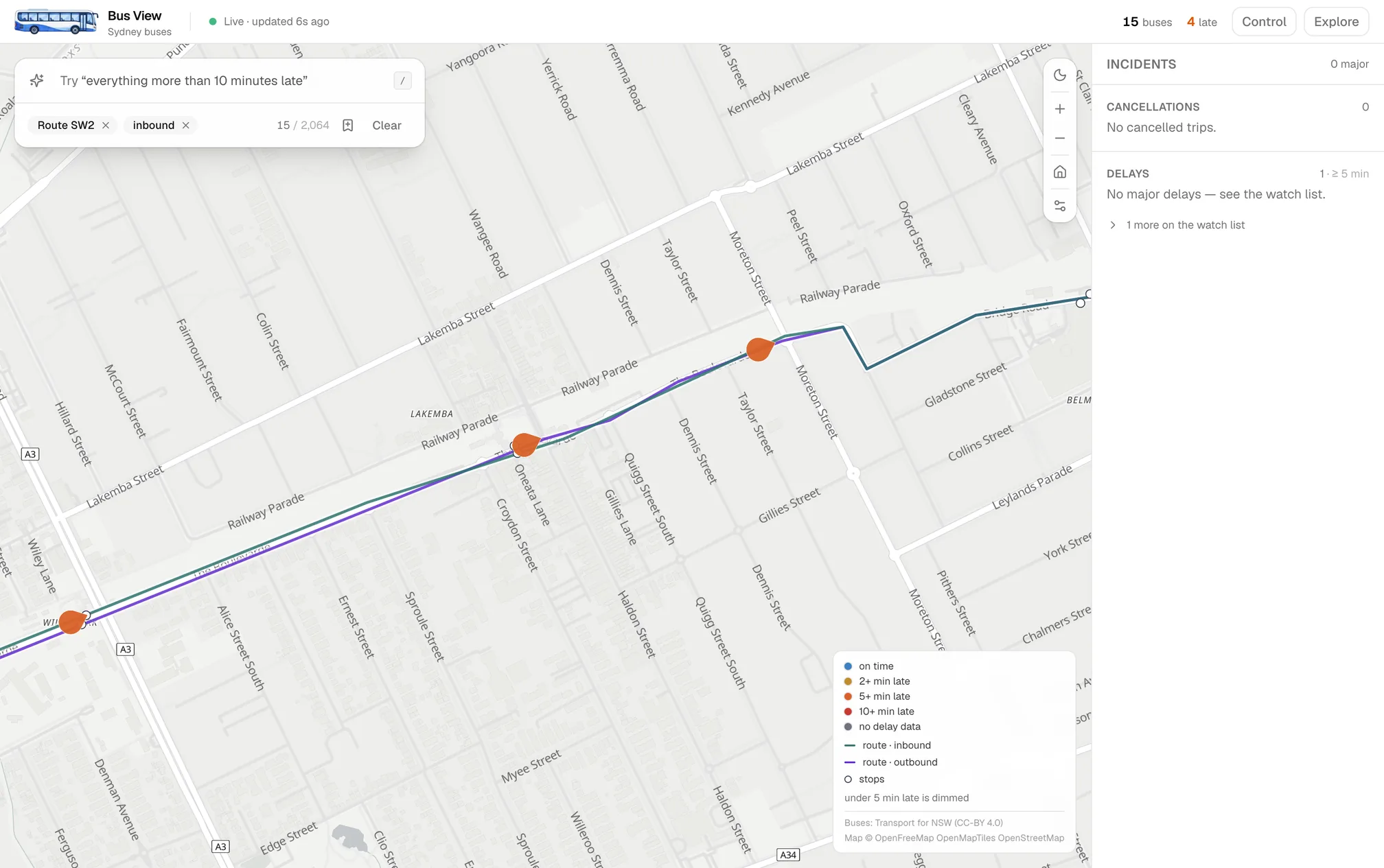Click the 5+ min late legend swatch
The image size is (1384, 868).
[x=848, y=696]
